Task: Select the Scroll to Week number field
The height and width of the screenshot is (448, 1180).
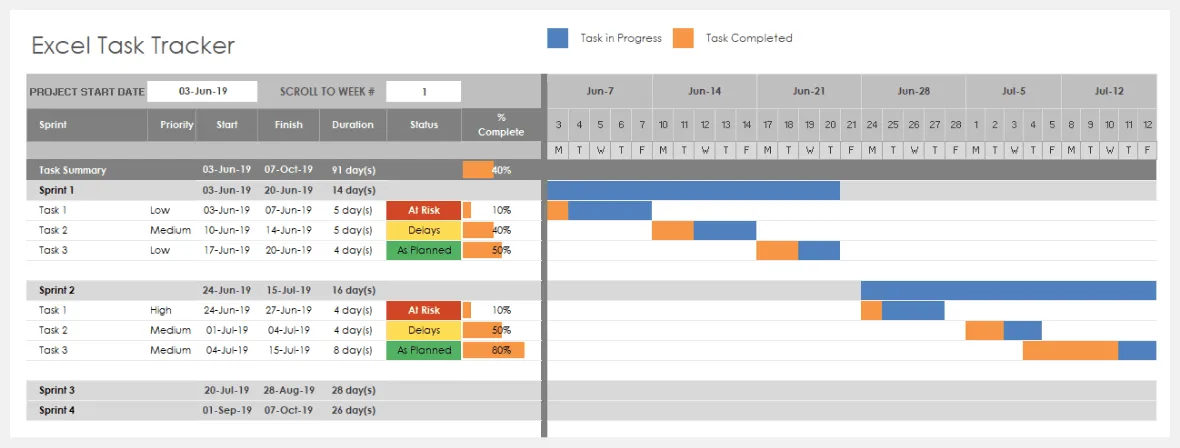Action: [423, 91]
